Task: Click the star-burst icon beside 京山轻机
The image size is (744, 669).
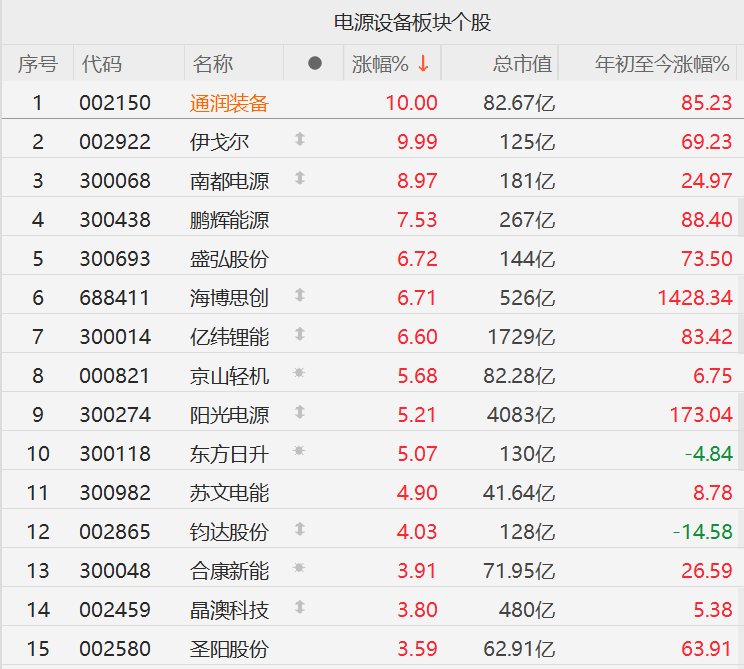Action: 298,374
